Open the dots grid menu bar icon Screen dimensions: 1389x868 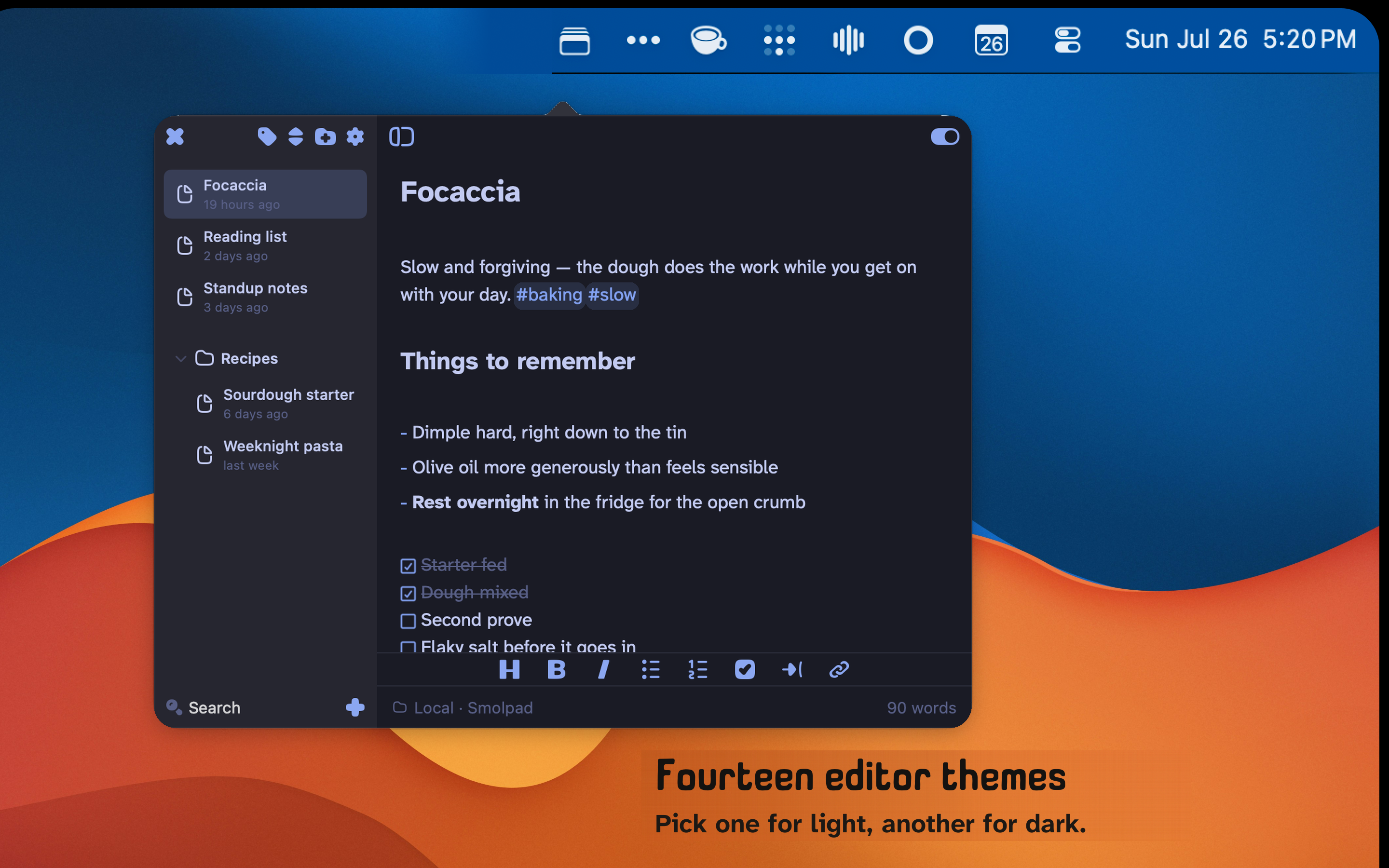779,40
